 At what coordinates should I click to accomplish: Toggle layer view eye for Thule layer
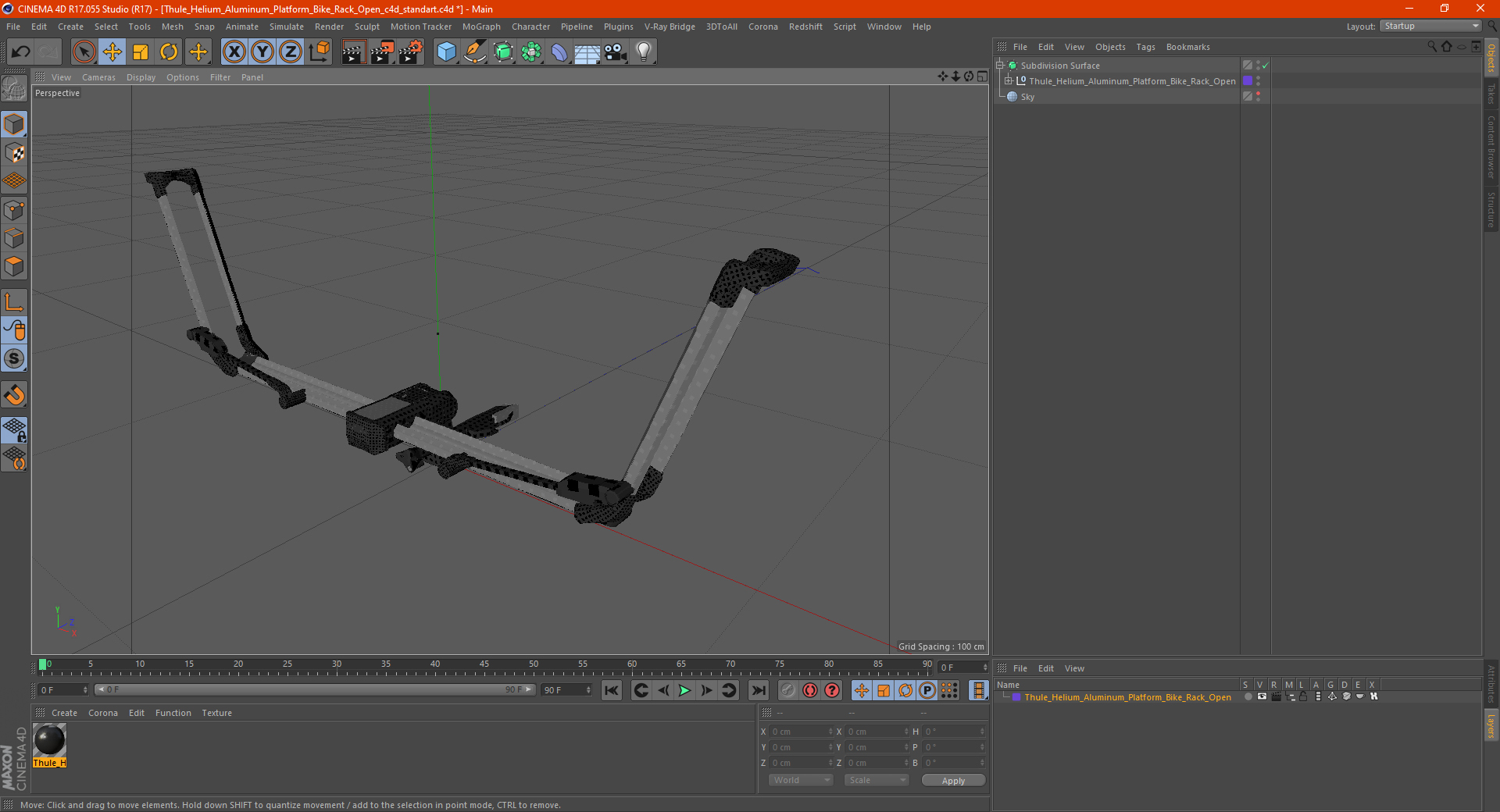1262,696
